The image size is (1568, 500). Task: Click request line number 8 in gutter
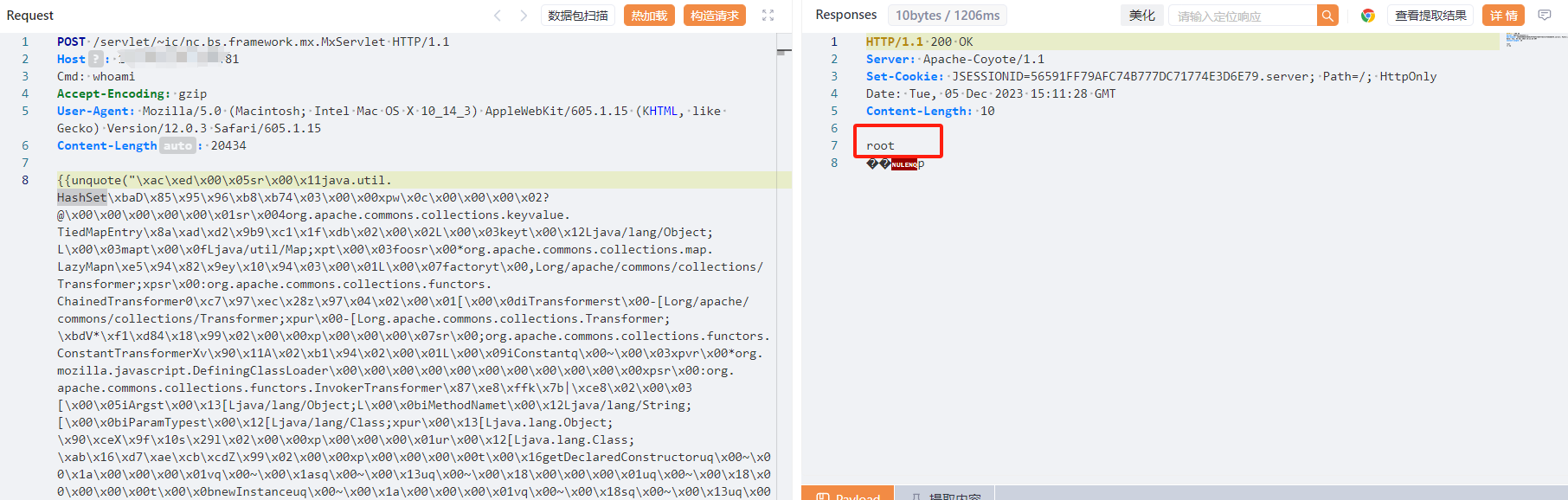point(25,180)
